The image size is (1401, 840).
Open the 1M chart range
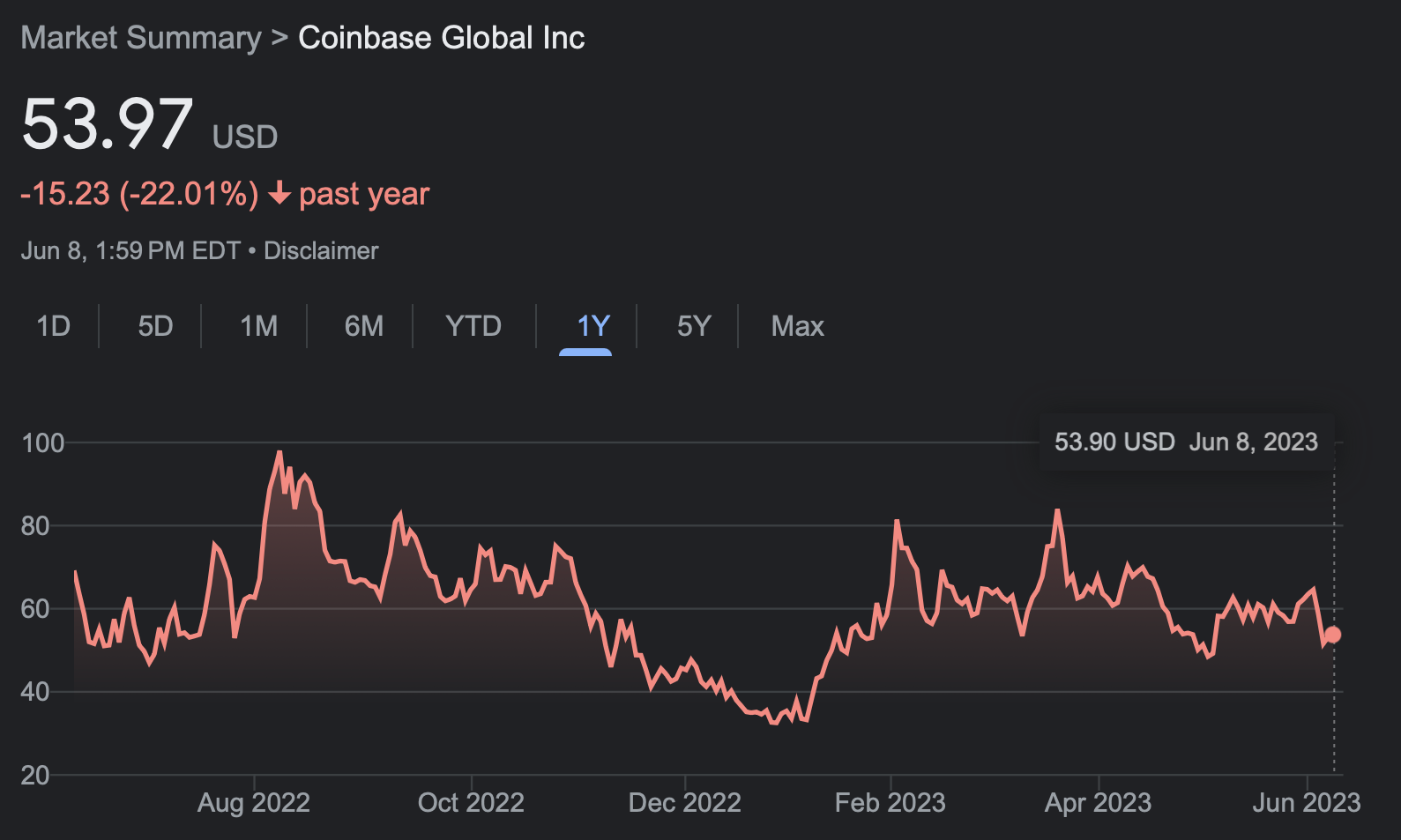(x=258, y=326)
